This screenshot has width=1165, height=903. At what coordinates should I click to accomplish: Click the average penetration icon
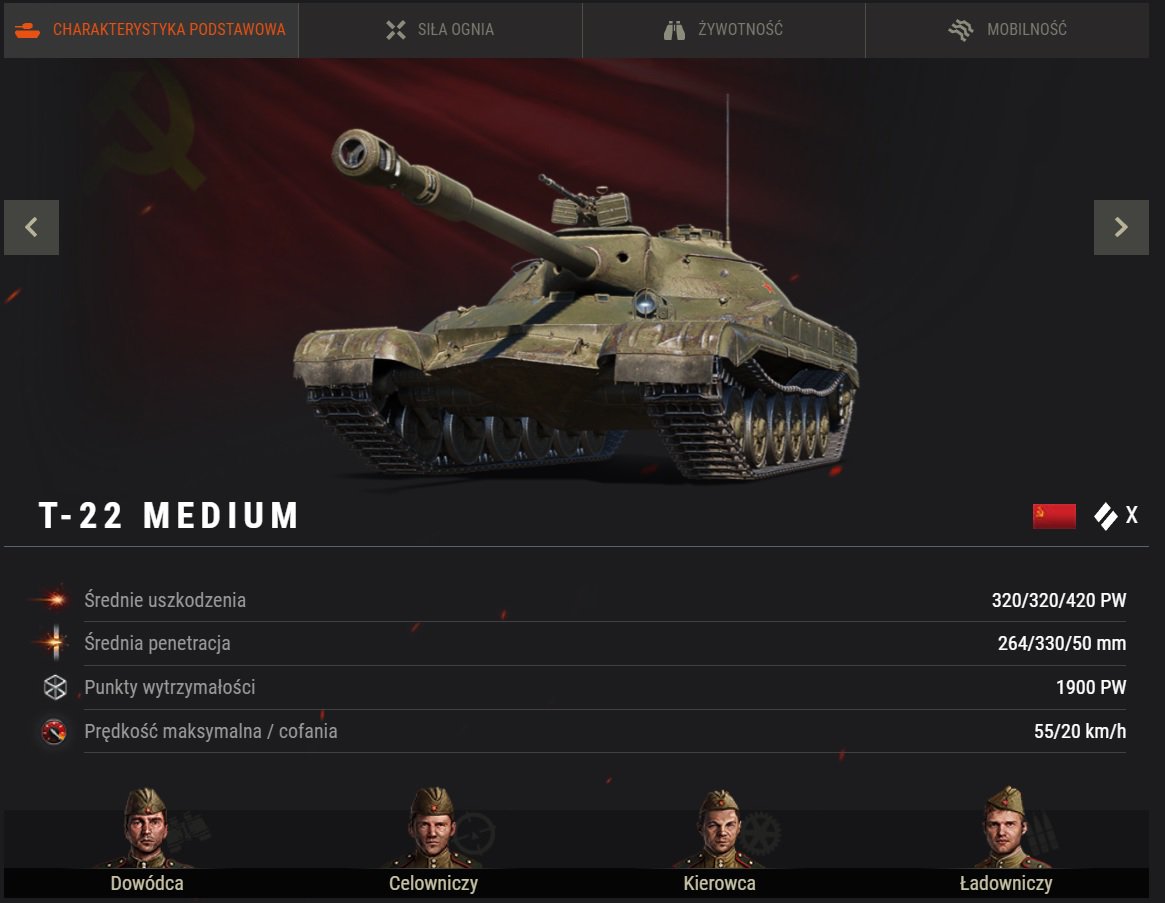(x=54, y=642)
